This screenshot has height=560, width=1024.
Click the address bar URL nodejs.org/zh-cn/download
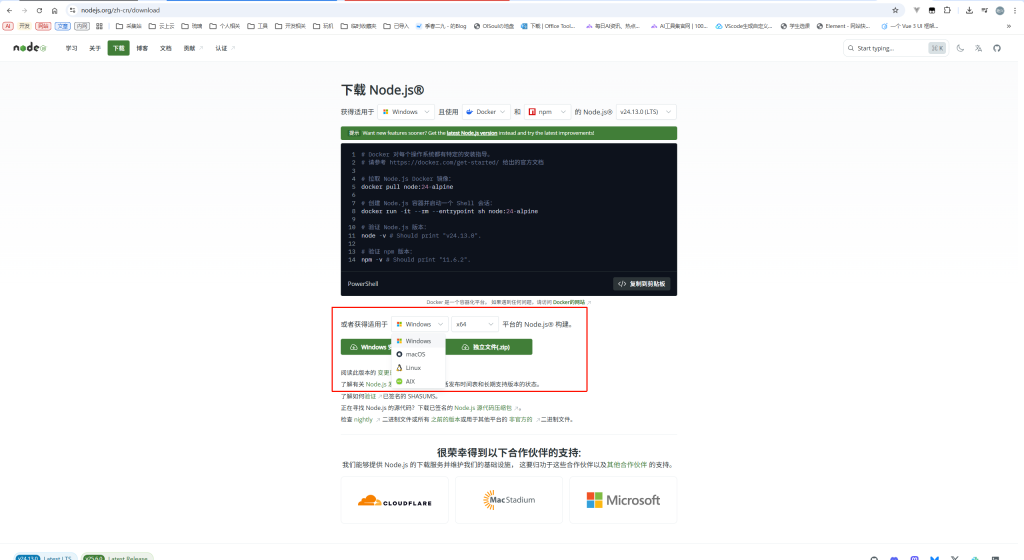tap(120, 10)
